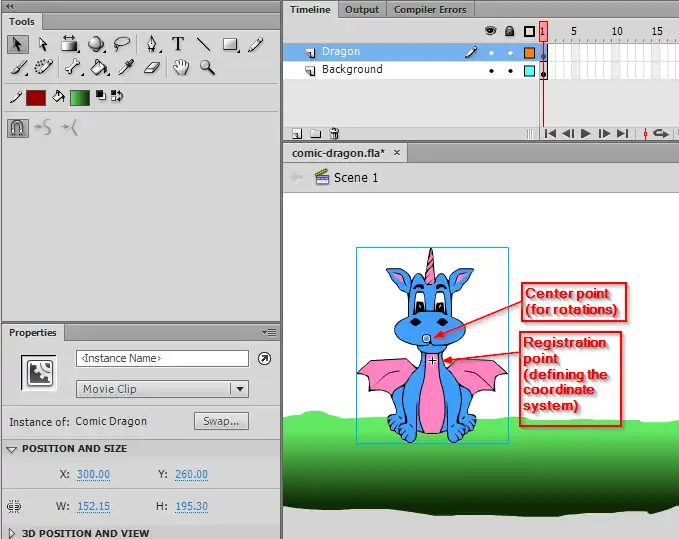This screenshot has height=539, width=679.
Task: Pick the Bone tool
Action: 72,68
